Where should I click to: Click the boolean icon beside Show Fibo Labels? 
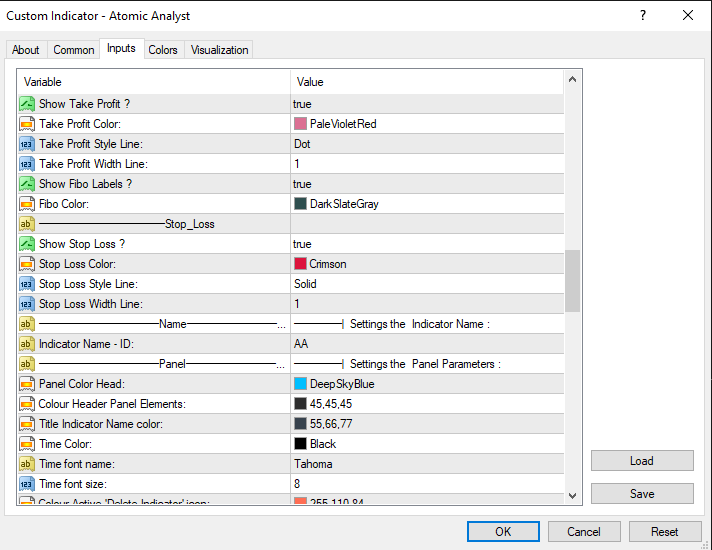(27, 184)
